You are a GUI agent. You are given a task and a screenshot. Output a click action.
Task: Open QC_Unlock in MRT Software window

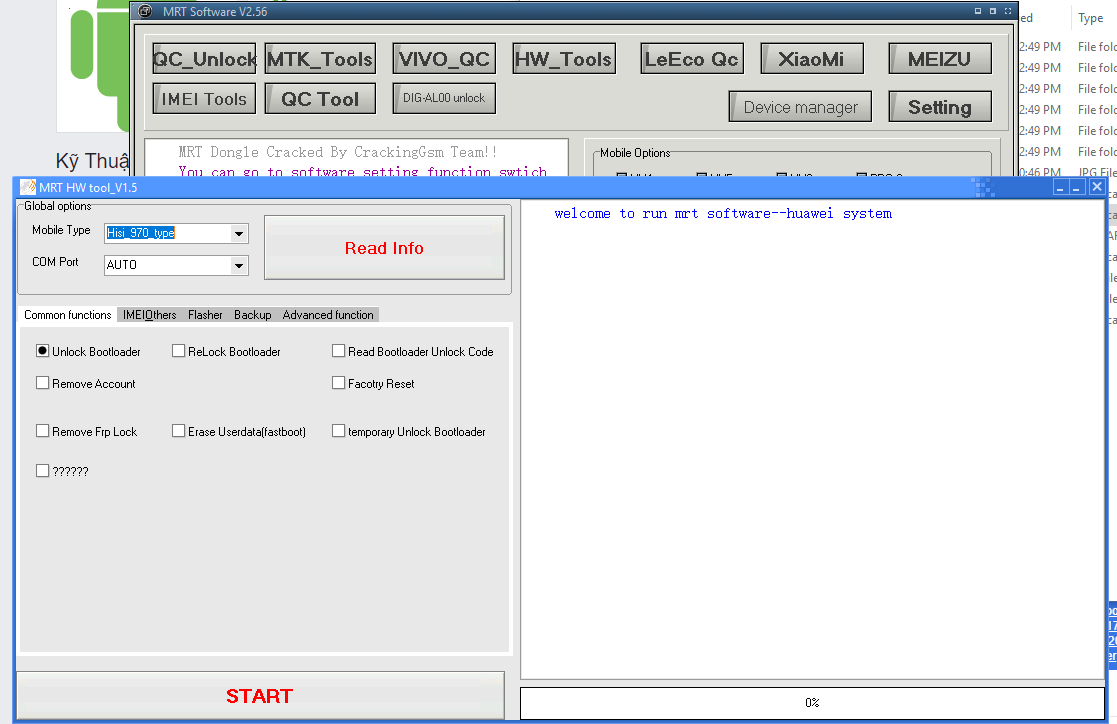click(204, 58)
